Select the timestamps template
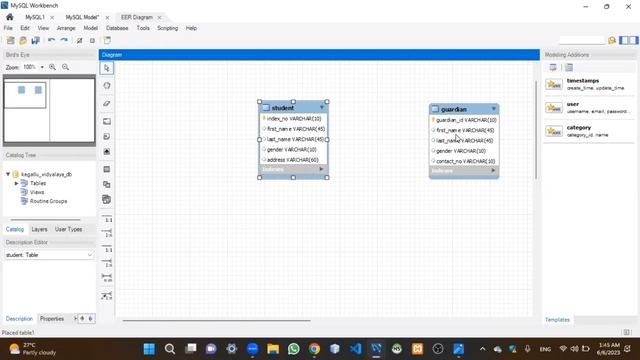The width and height of the screenshot is (640, 360). pyautogui.click(x=589, y=84)
